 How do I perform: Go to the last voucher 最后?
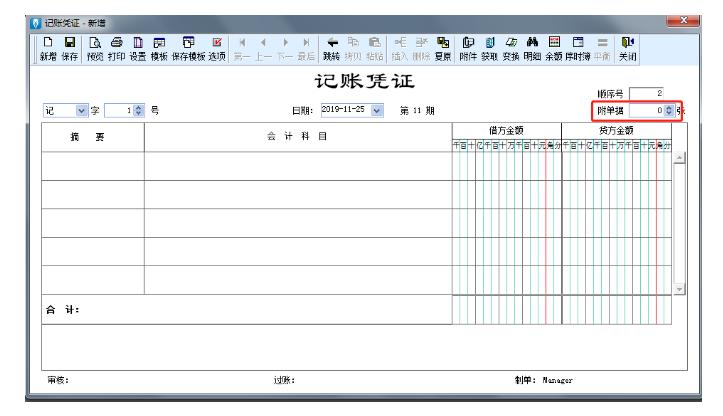[306, 48]
